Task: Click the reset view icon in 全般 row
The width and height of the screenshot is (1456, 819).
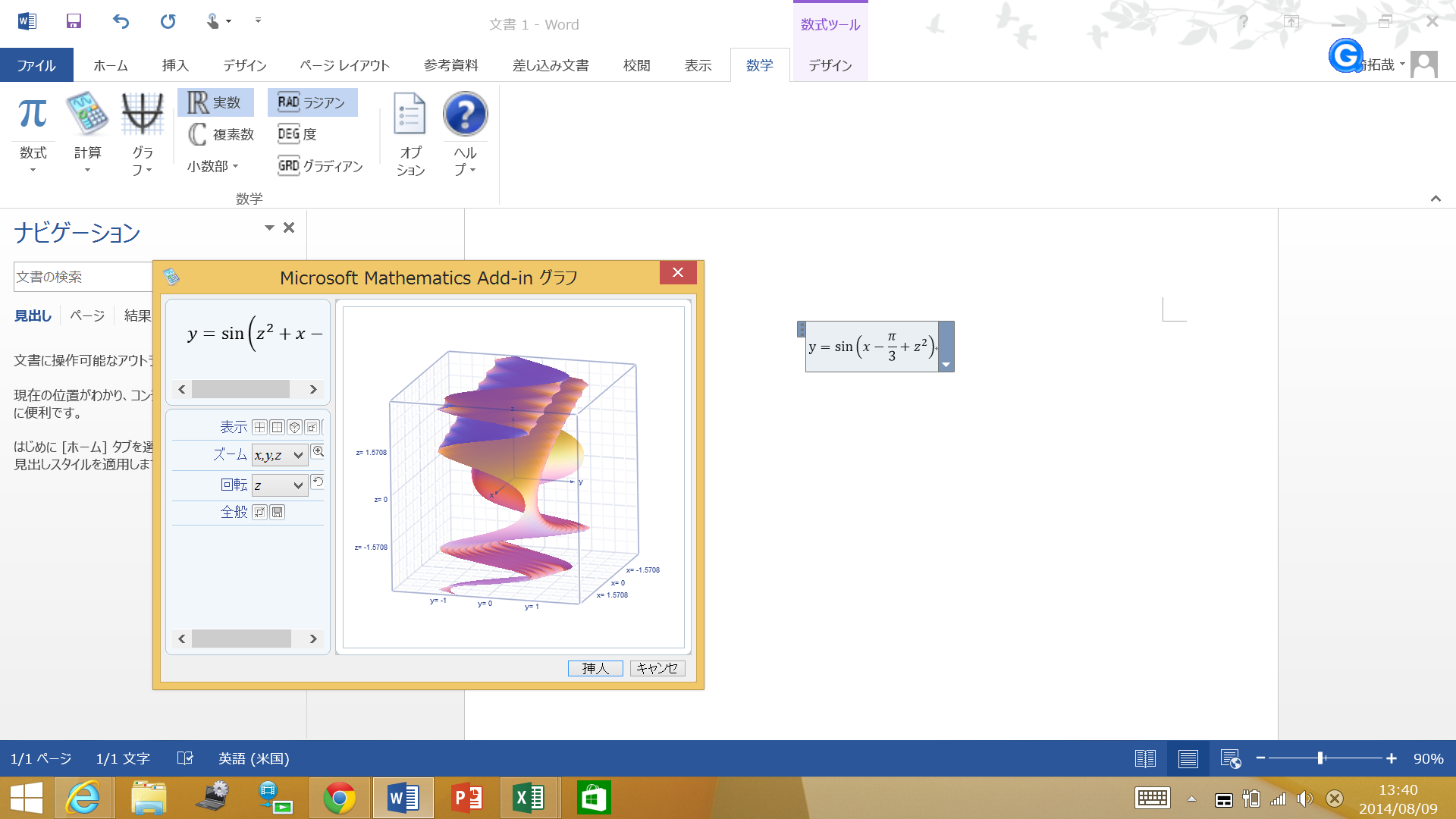Action: pos(259,512)
